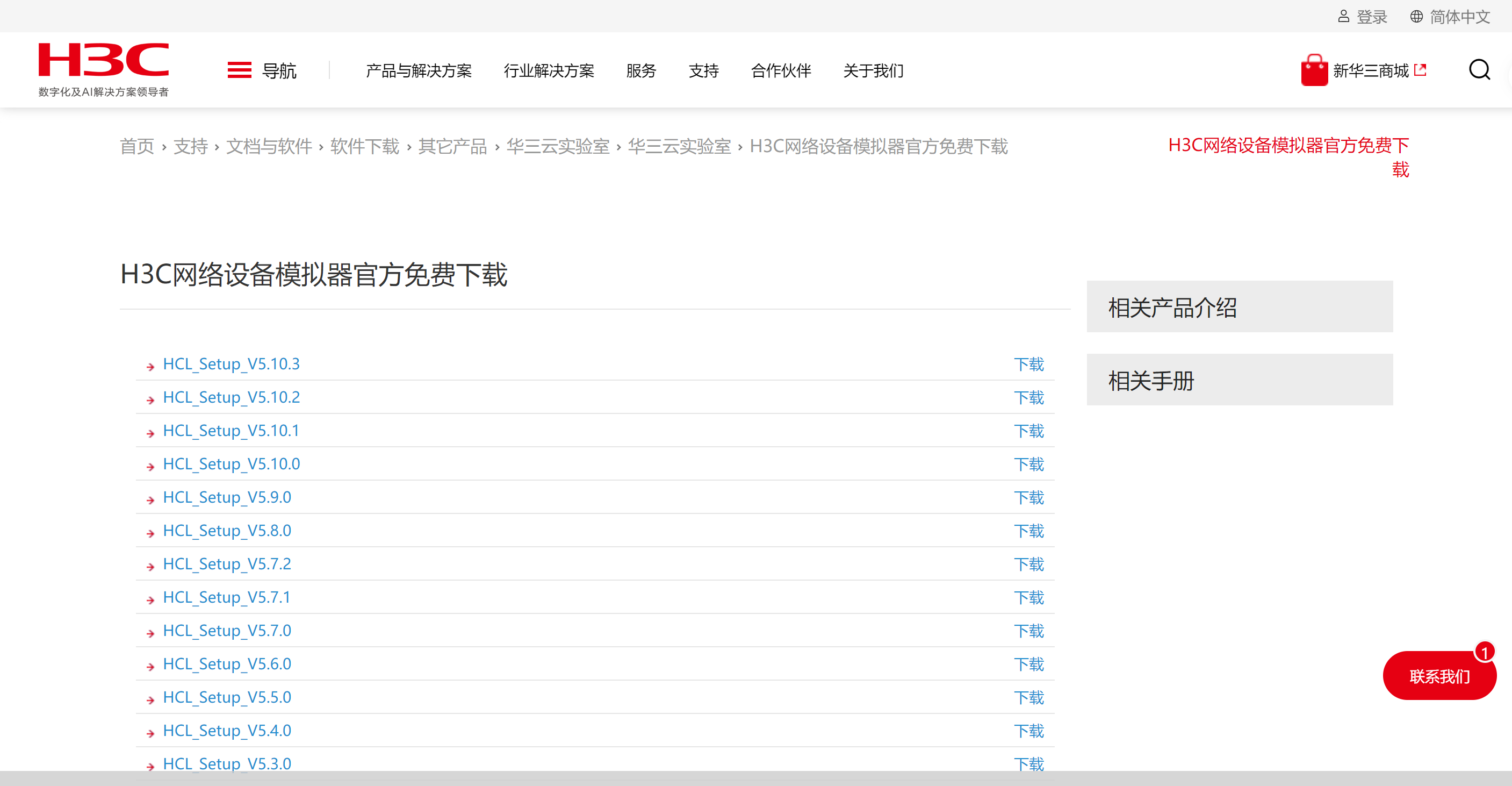Click the user login icon
Viewport: 1512px width, 786px height.
pyautogui.click(x=1343, y=17)
